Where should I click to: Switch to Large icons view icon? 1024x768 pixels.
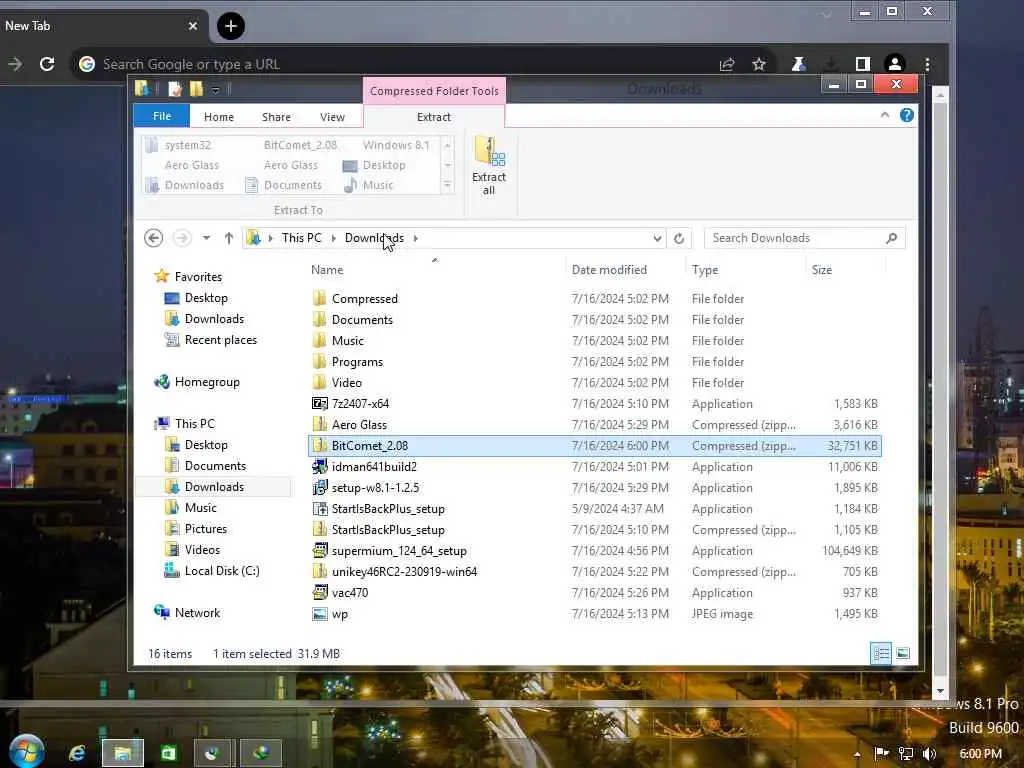[903, 653]
